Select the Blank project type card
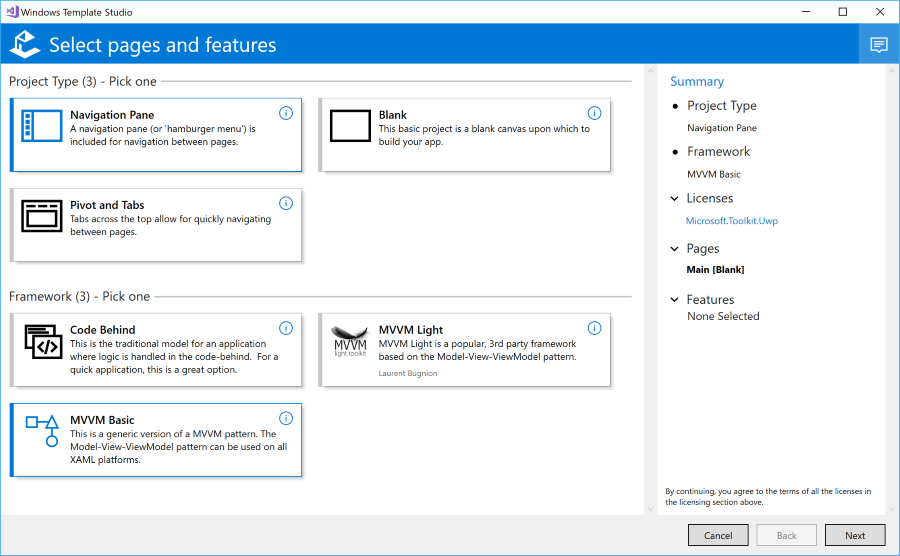Image resolution: width=900 pixels, height=556 pixels. point(464,135)
